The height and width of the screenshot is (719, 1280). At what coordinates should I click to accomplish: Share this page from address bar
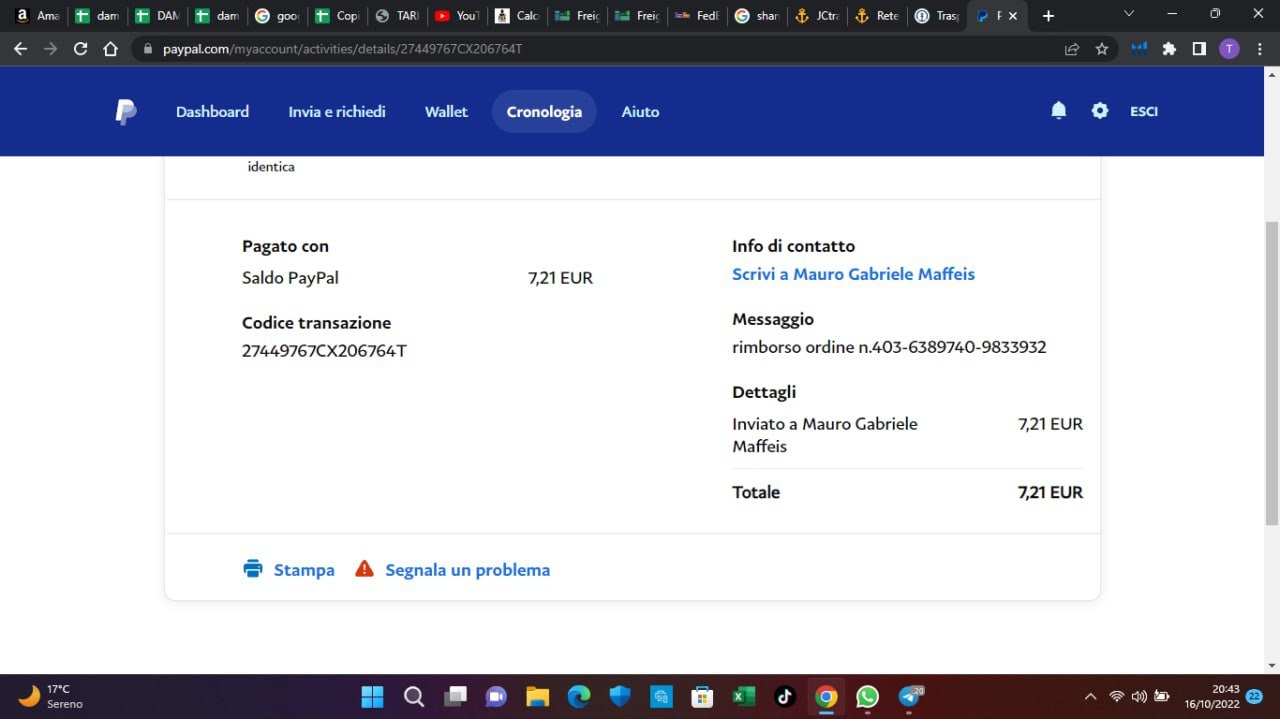(x=1072, y=48)
